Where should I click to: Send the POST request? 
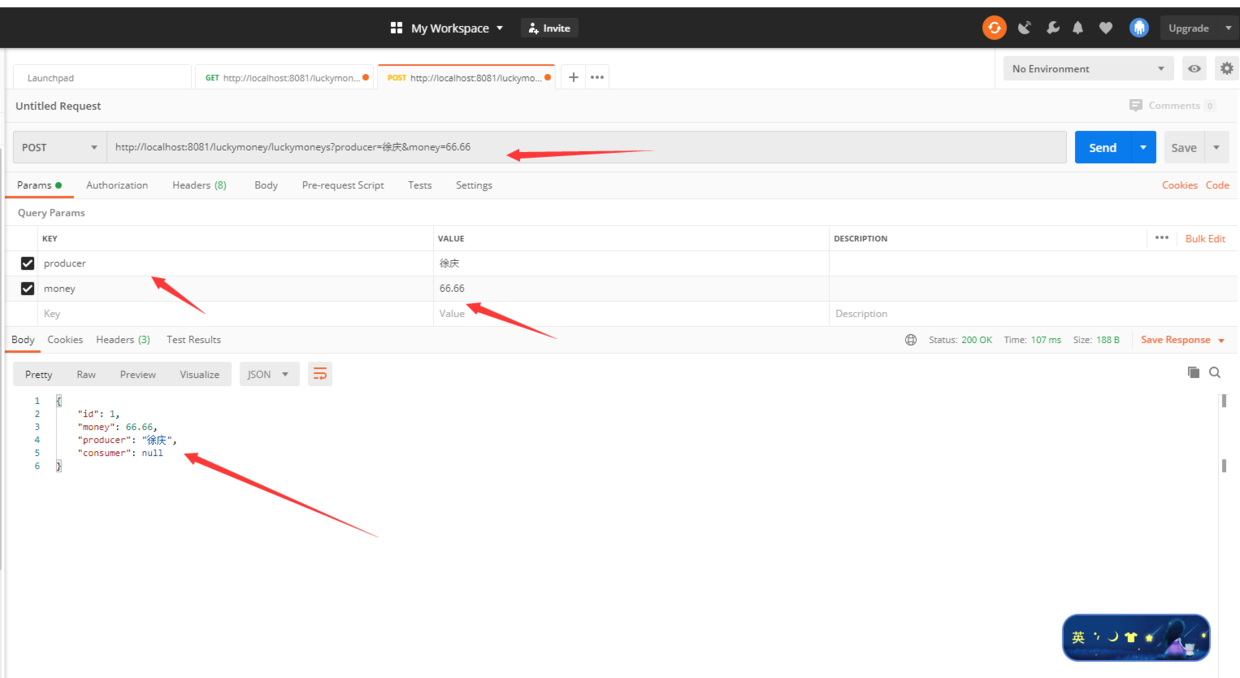[1102, 147]
